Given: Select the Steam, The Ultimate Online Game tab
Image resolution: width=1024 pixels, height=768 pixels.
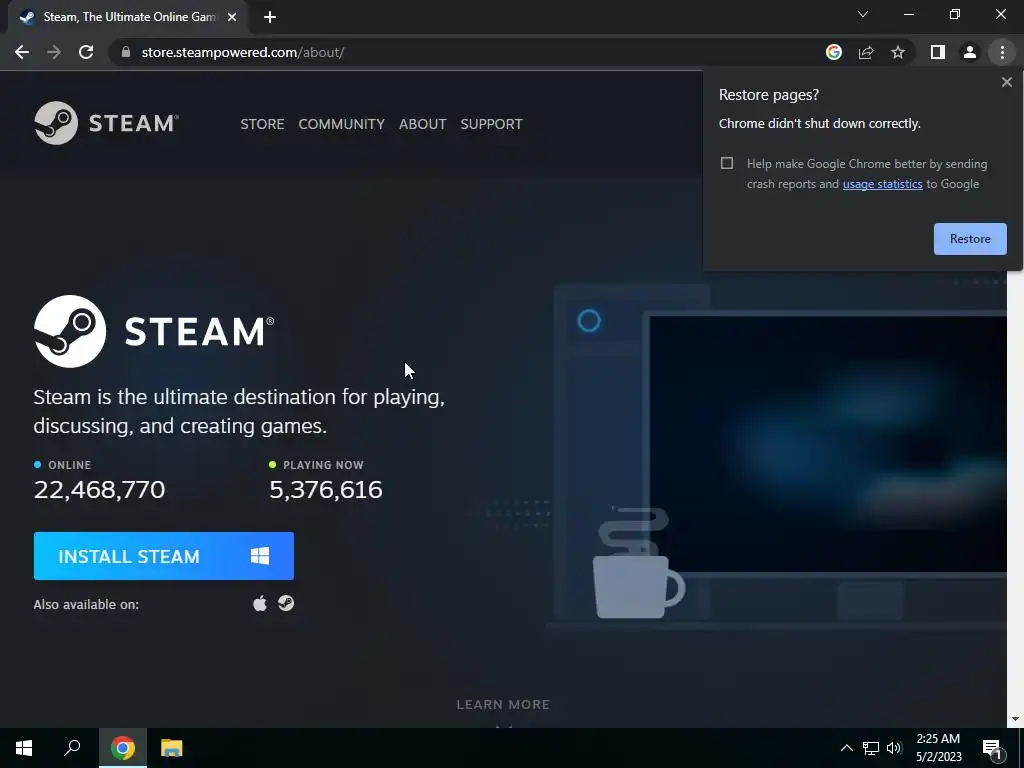Looking at the screenshot, I should click(128, 17).
